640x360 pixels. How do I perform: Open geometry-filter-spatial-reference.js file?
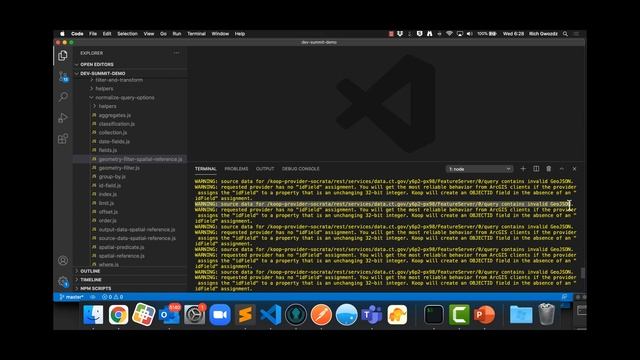coord(140,159)
